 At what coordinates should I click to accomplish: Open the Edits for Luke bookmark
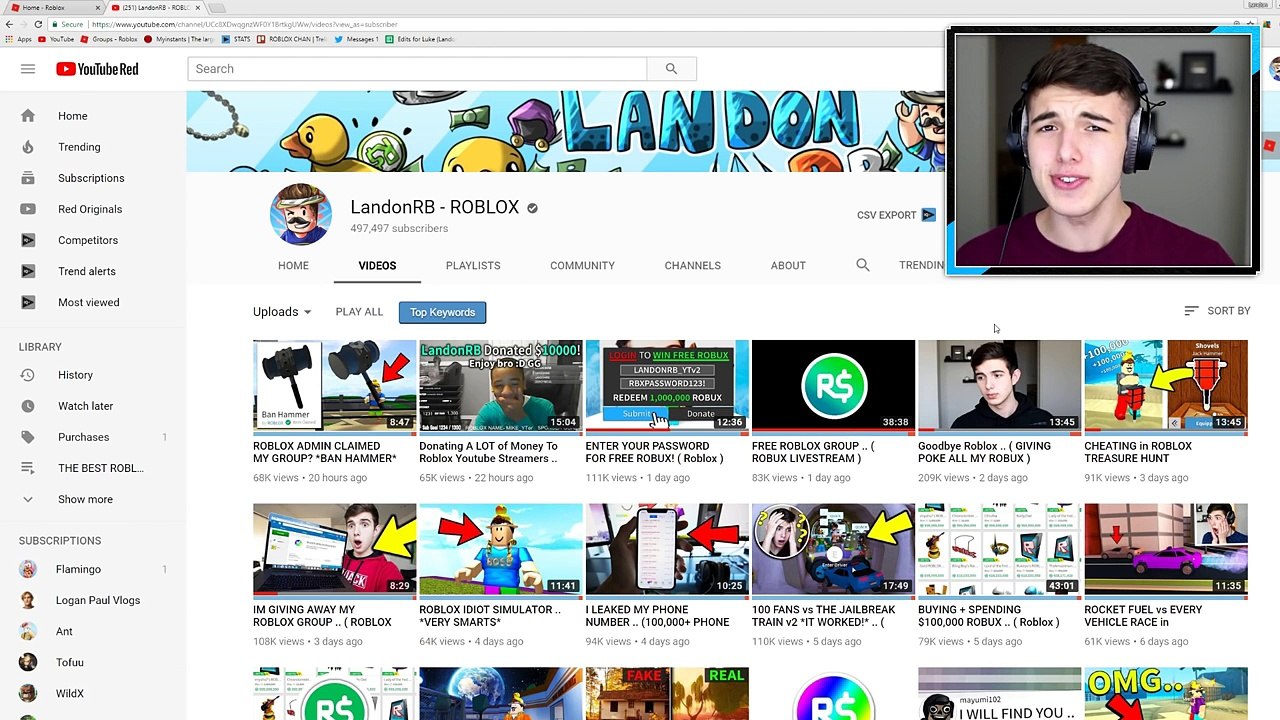[x=420, y=39]
